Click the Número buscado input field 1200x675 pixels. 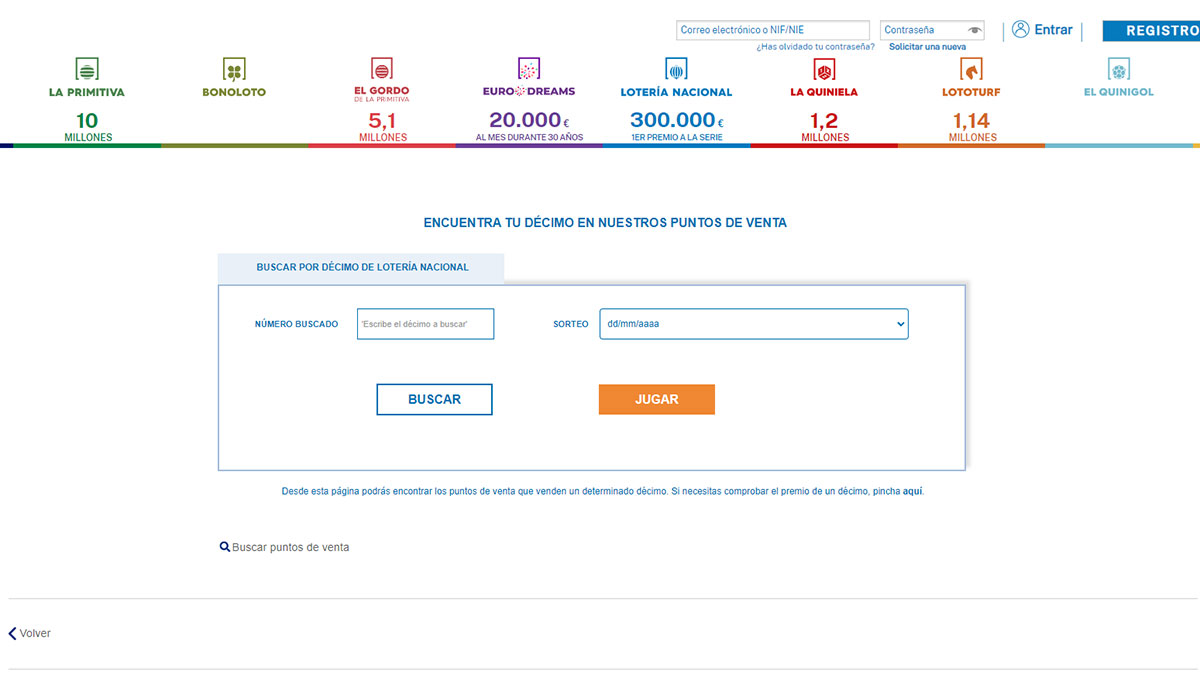click(425, 324)
